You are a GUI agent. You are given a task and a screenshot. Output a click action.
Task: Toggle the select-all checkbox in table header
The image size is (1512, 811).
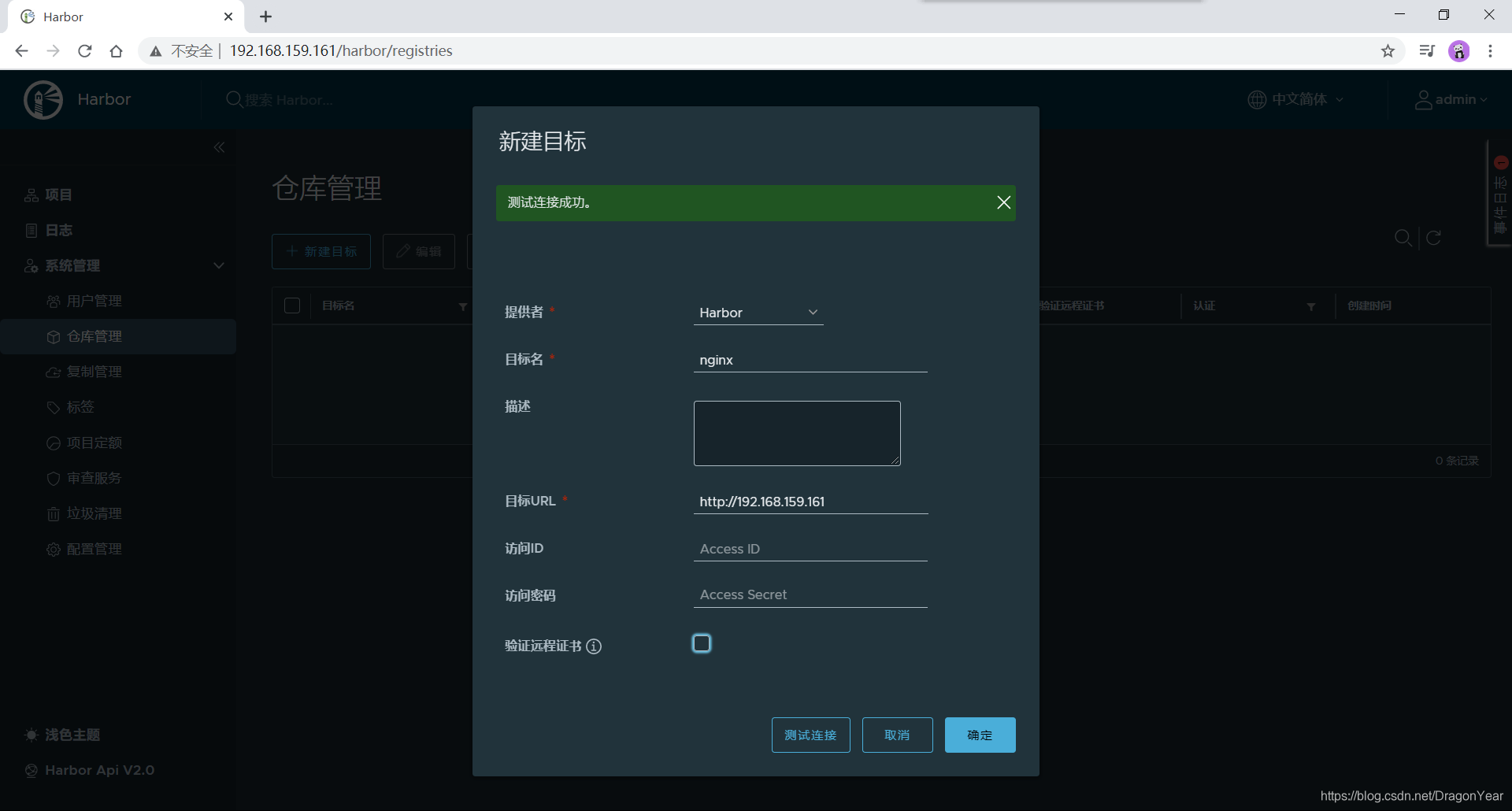[x=292, y=306]
